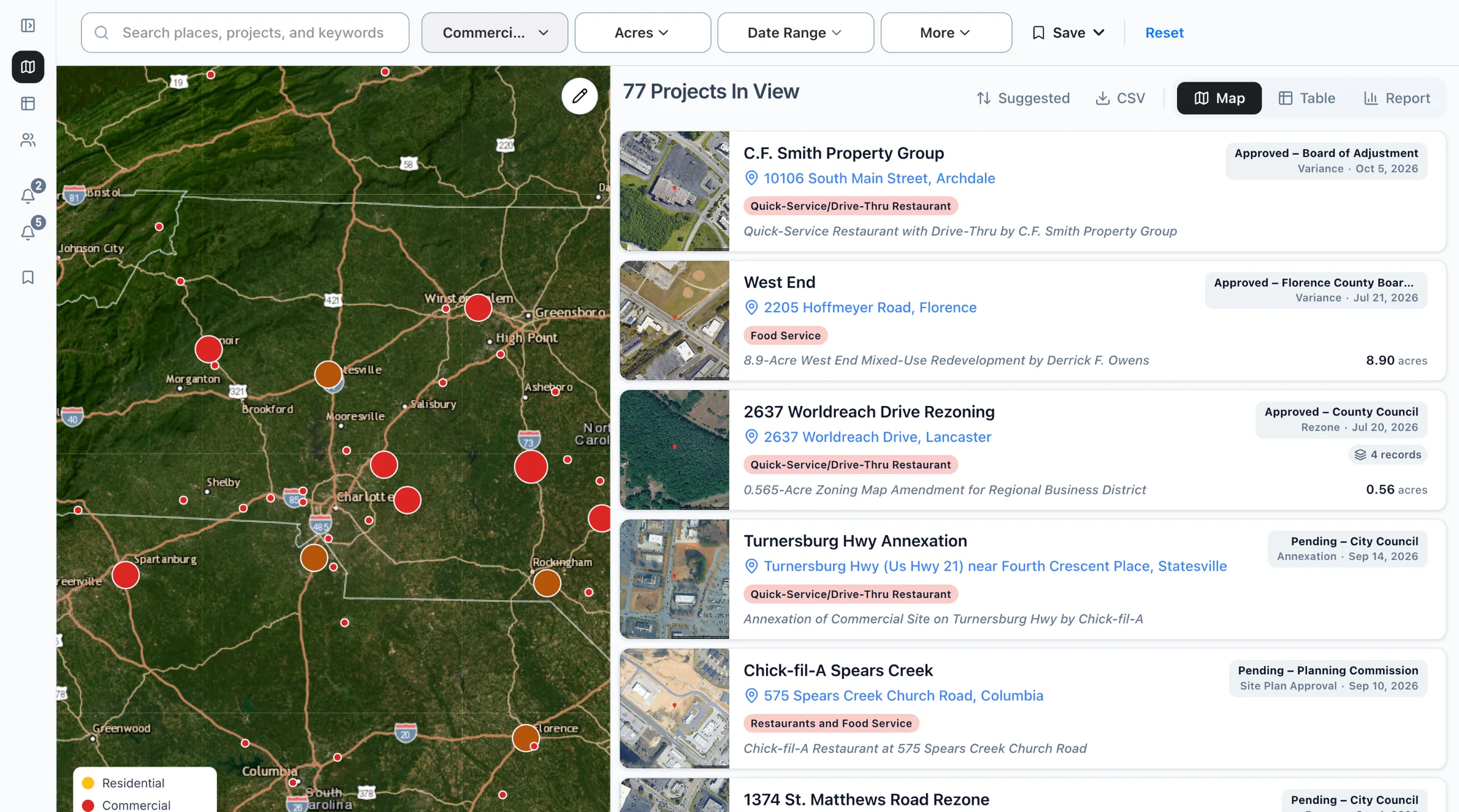The width and height of the screenshot is (1459, 812).
Task: Click Commercial red legend swatch
Action: point(88,805)
